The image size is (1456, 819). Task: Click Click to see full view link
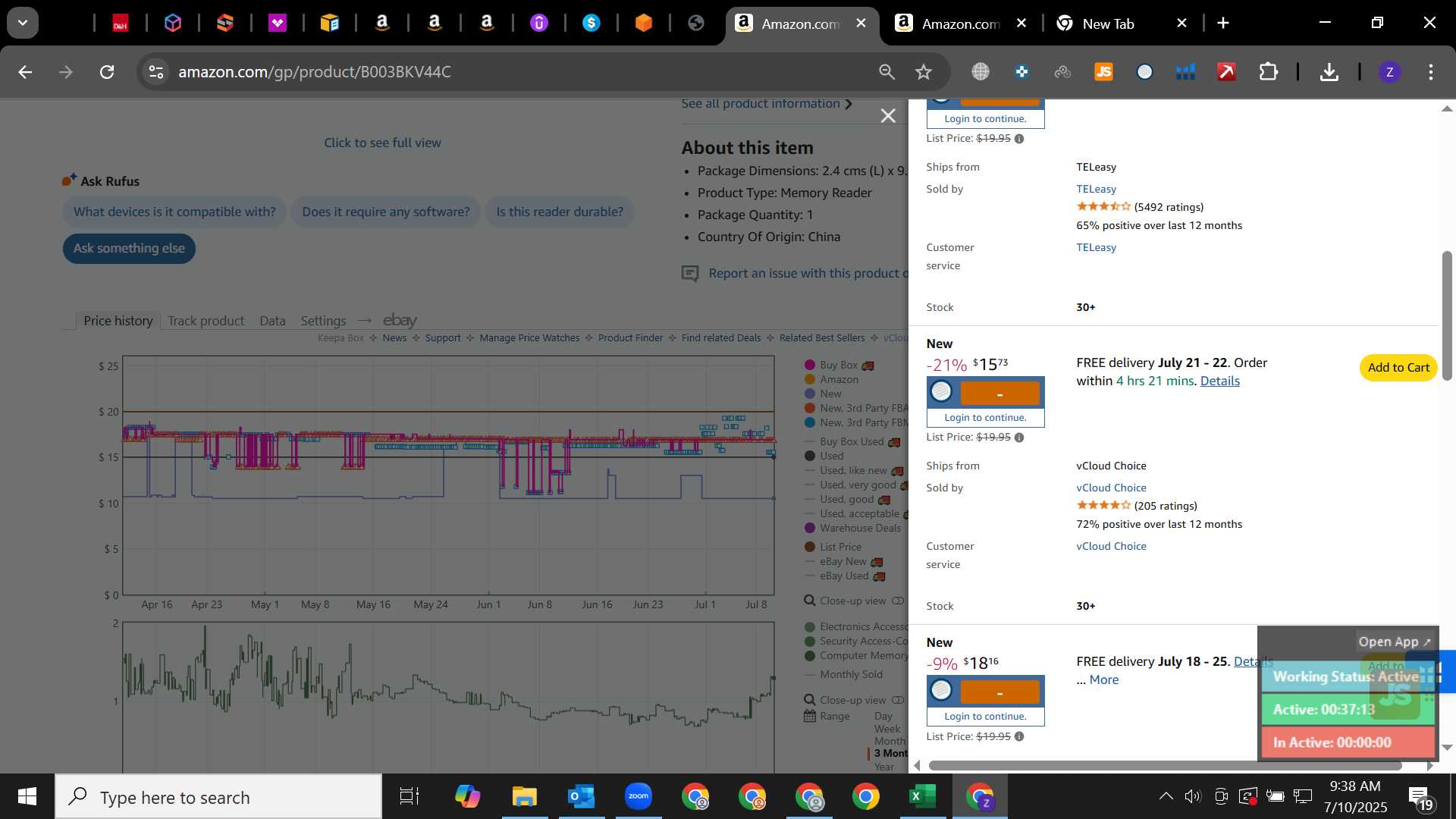[x=382, y=143]
